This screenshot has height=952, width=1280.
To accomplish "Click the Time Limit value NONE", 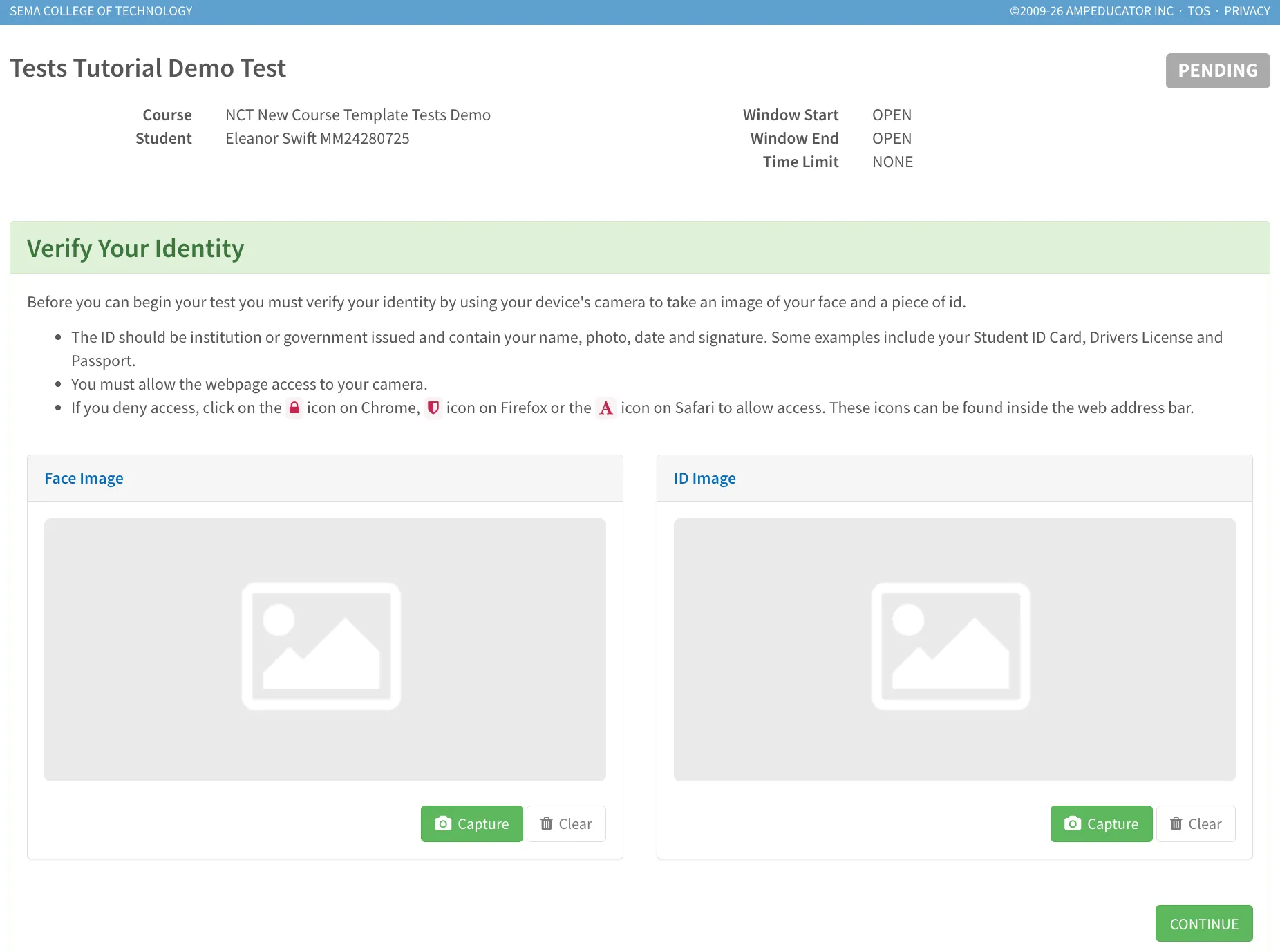I will [x=892, y=162].
